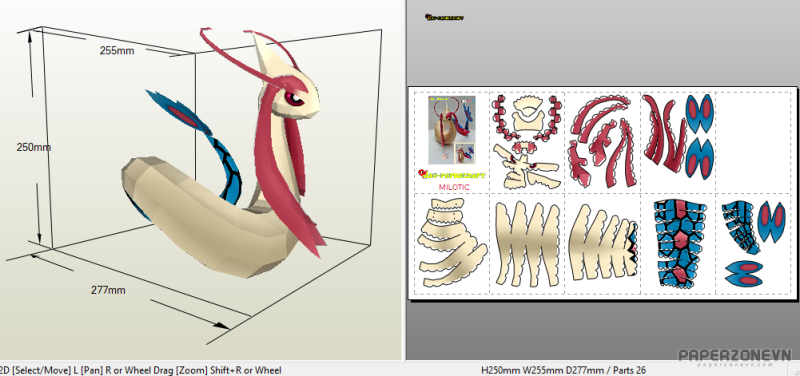The height and width of the screenshot is (376, 800).
Task: Click the 277mm depth dimension label
Action: (108, 290)
